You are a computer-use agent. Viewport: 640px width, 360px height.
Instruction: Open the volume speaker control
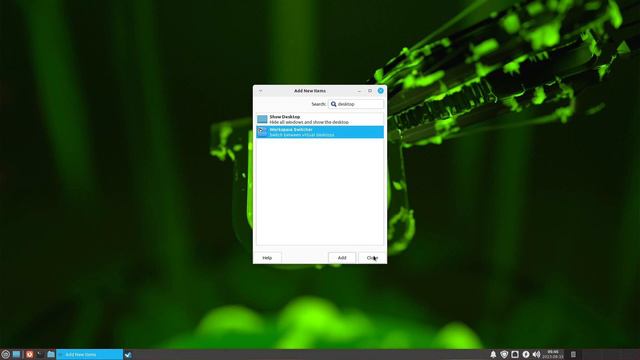pyautogui.click(x=536, y=354)
